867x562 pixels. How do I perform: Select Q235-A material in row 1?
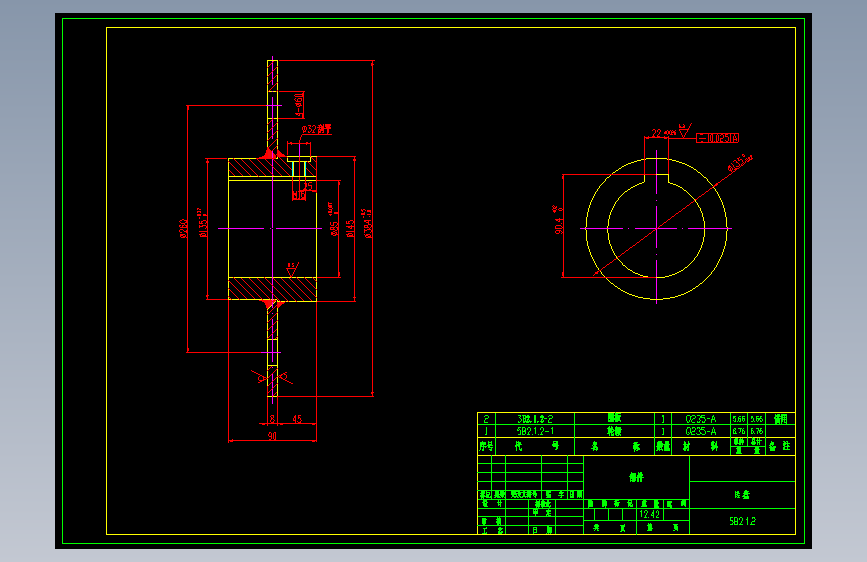pyautogui.click(x=701, y=431)
